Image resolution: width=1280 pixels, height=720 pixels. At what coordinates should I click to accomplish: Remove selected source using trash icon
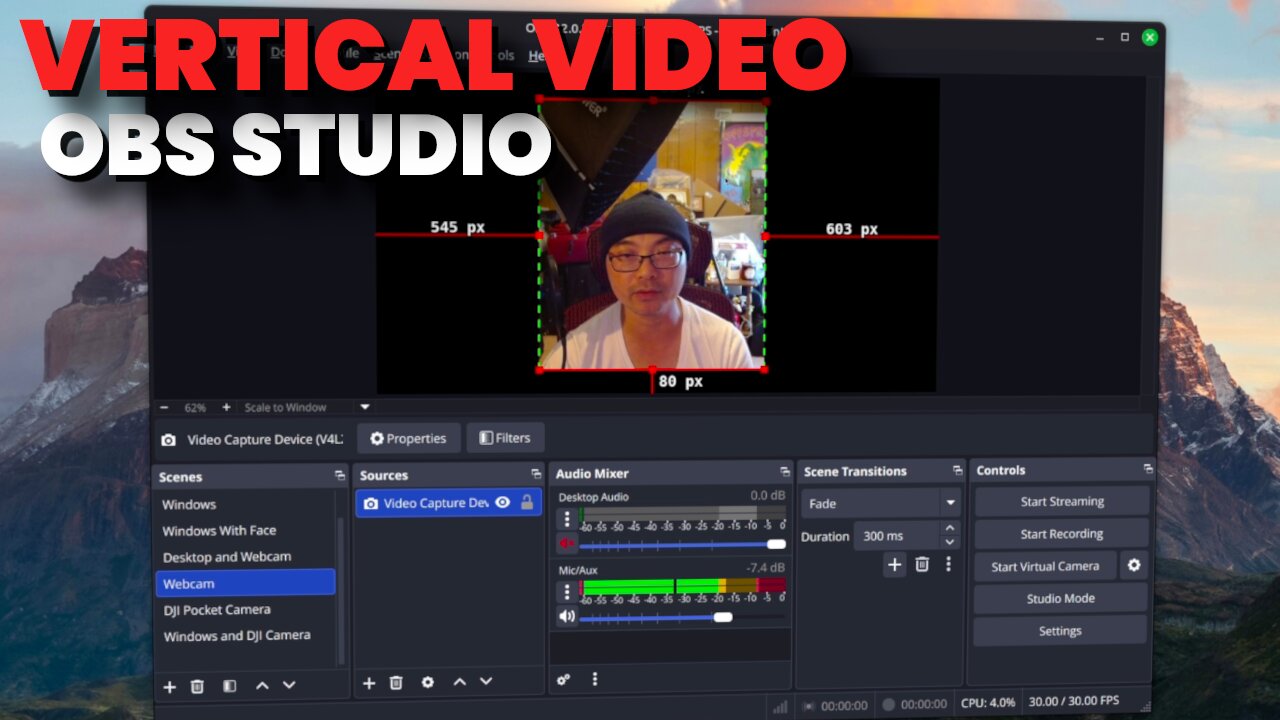(396, 682)
